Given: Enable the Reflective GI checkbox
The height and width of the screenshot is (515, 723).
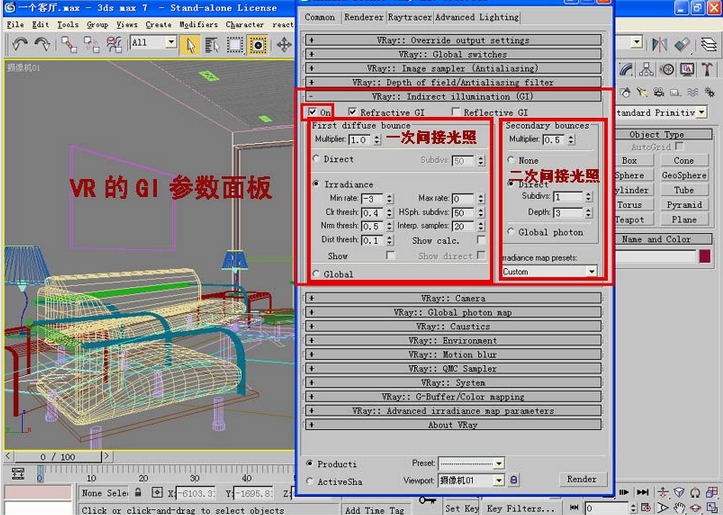Looking at the screenshot, I should click(x=456, y=112).
